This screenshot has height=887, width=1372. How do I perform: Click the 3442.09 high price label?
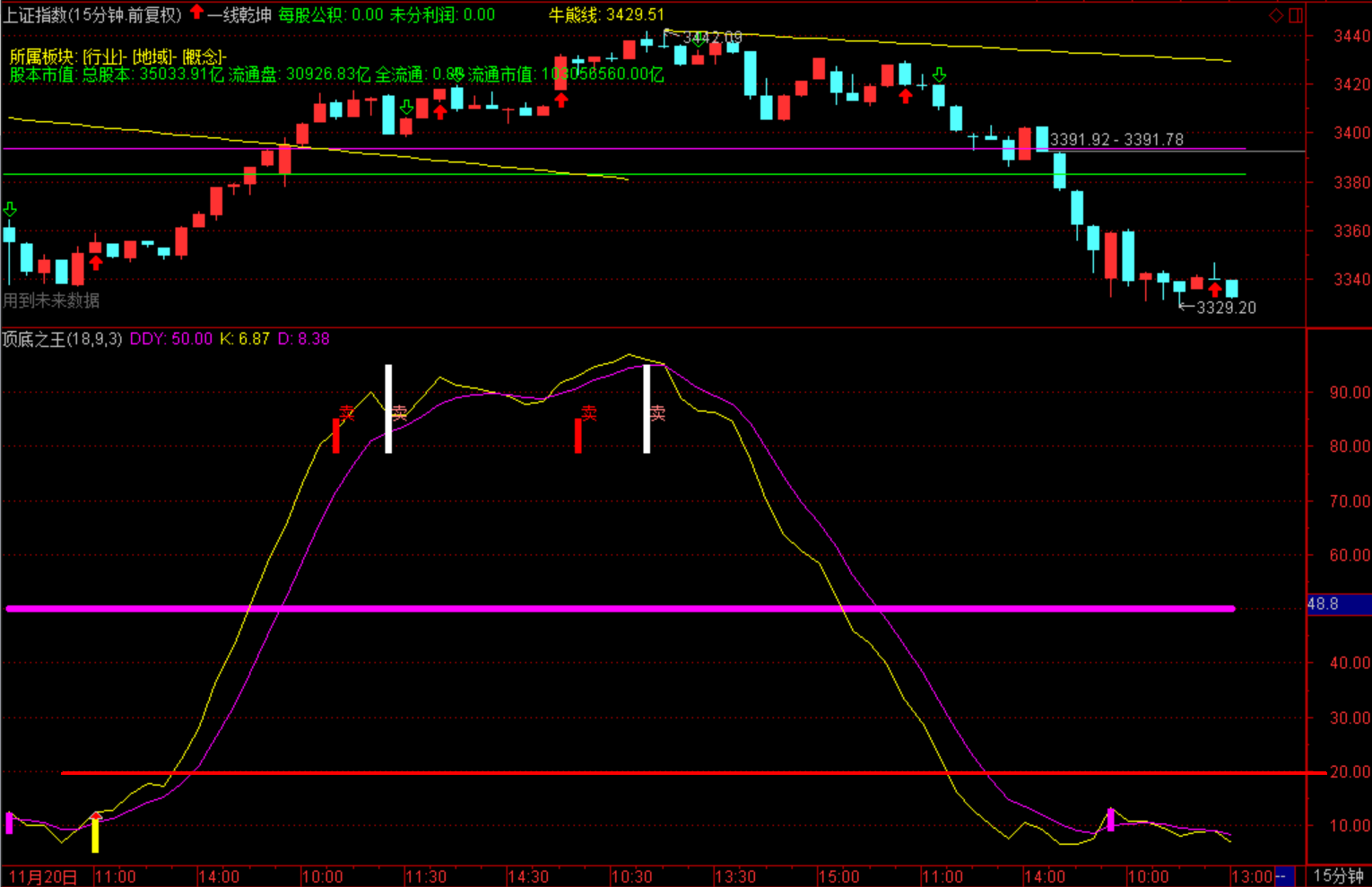click(712, 38)
